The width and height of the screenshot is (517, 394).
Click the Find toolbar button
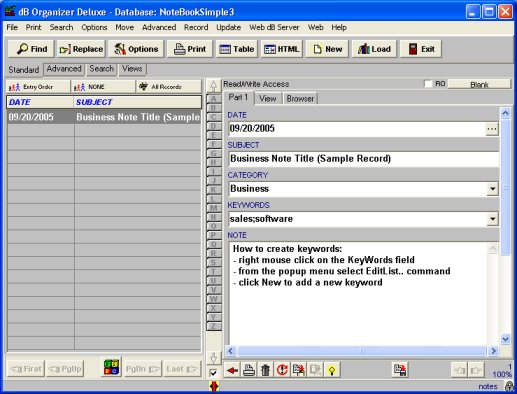[32, 49]
